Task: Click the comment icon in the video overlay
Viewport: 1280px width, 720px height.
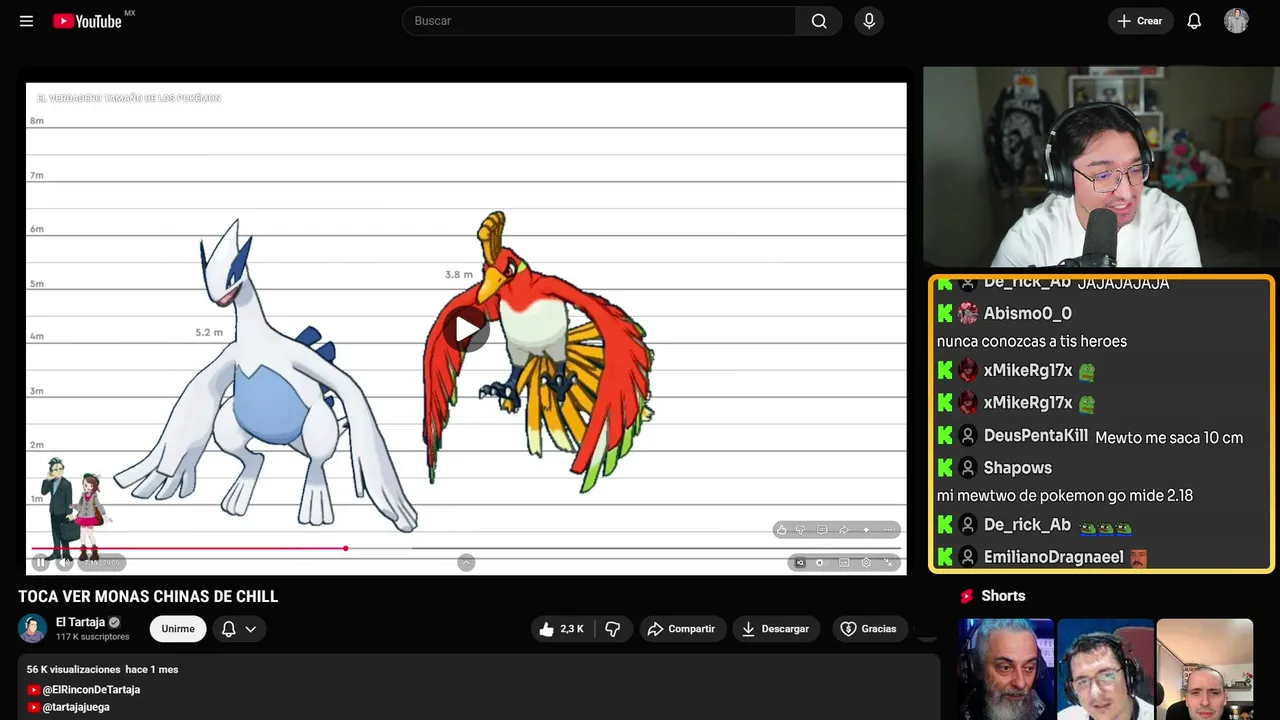Action: tap(822, 529)
